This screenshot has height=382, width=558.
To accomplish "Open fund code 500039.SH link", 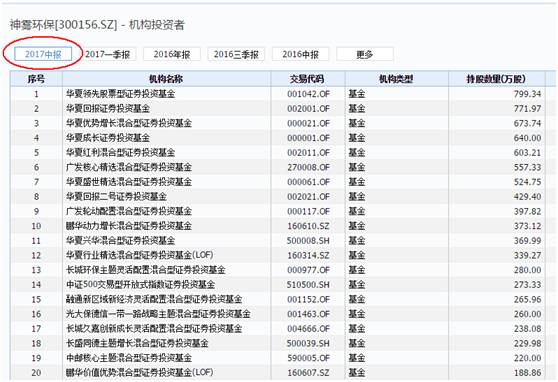I will click(x=308, y=344).
